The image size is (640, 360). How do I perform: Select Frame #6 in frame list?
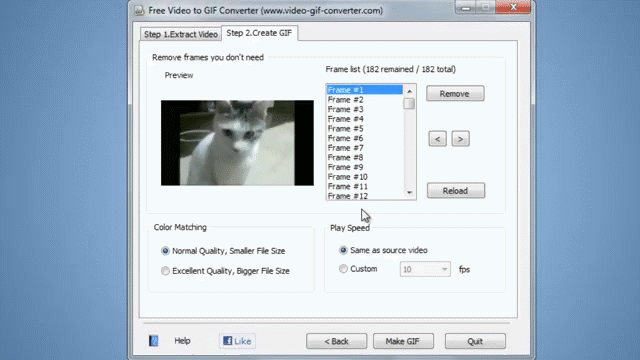[365, 138]
